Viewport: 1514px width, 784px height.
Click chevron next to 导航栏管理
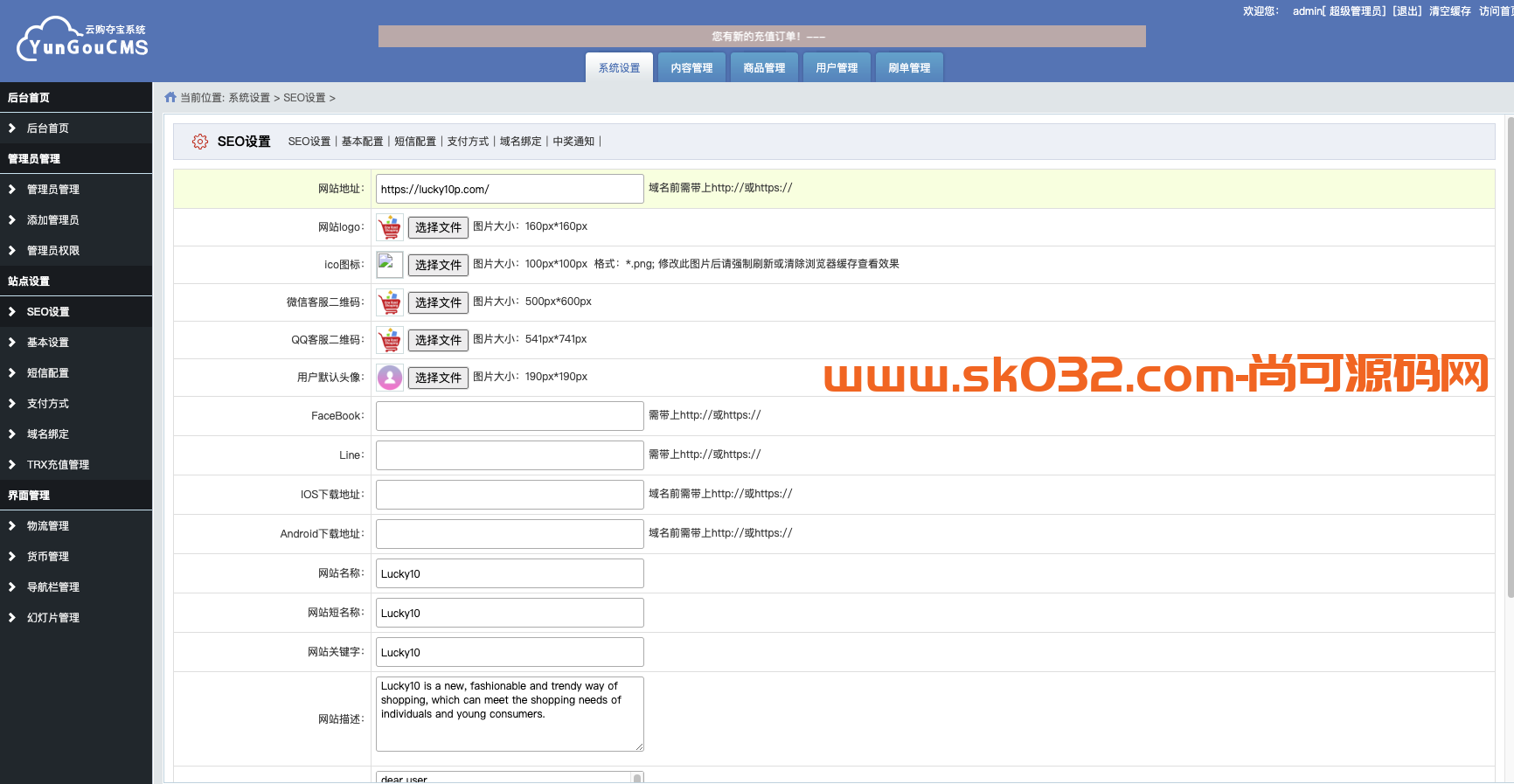pyautogui.click(x=11, y=586)
